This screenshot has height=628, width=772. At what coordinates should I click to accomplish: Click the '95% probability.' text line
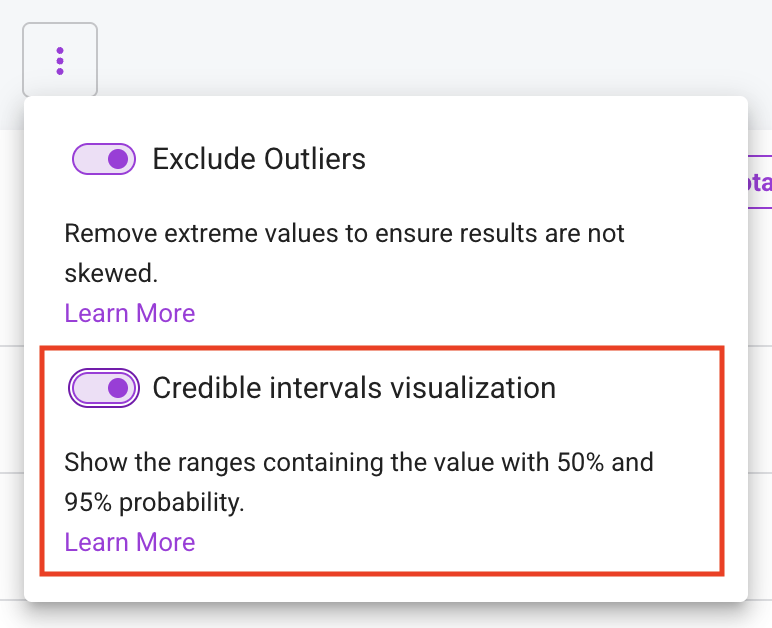(155, 502)
